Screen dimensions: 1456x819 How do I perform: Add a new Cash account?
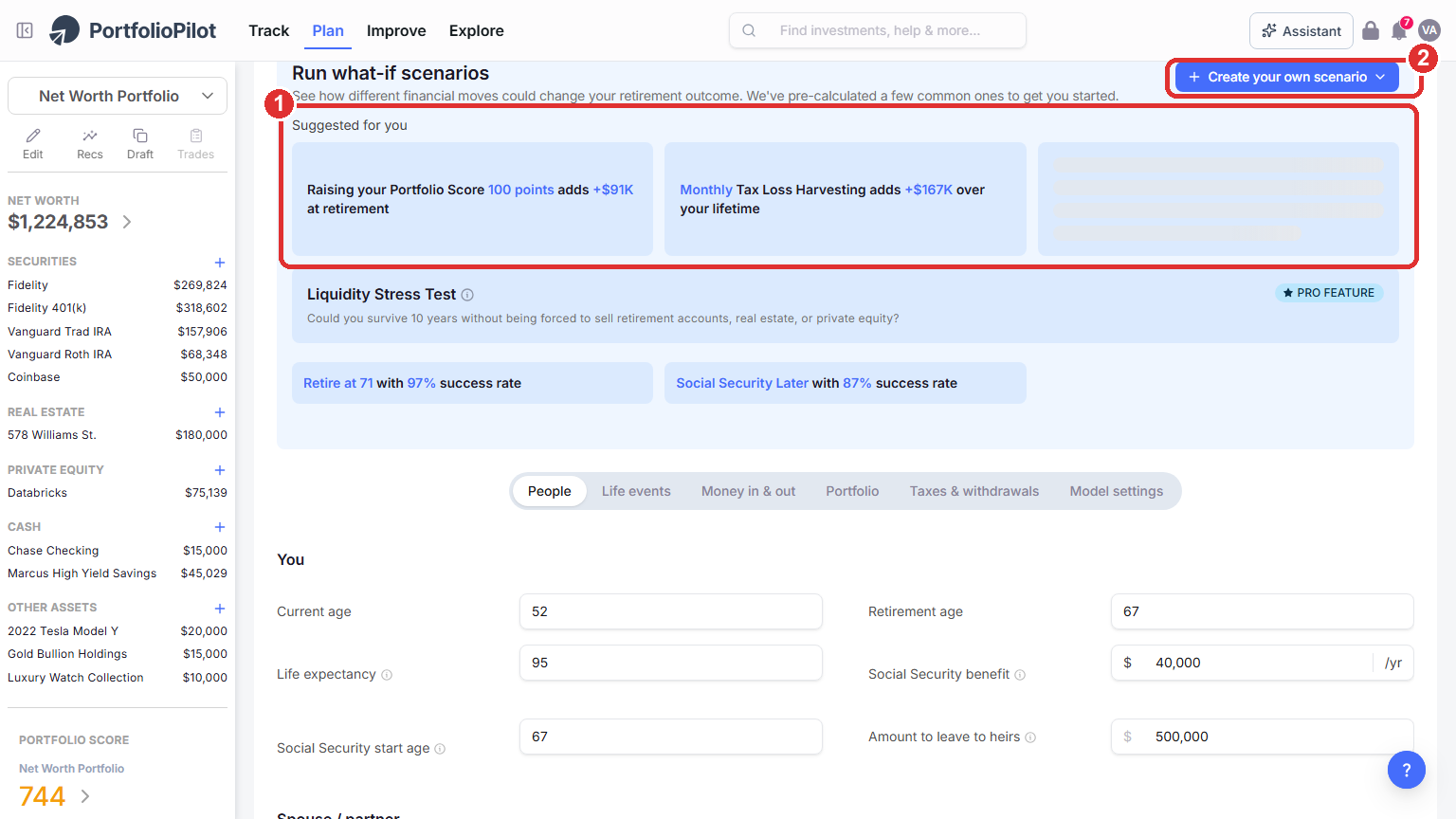220,527
